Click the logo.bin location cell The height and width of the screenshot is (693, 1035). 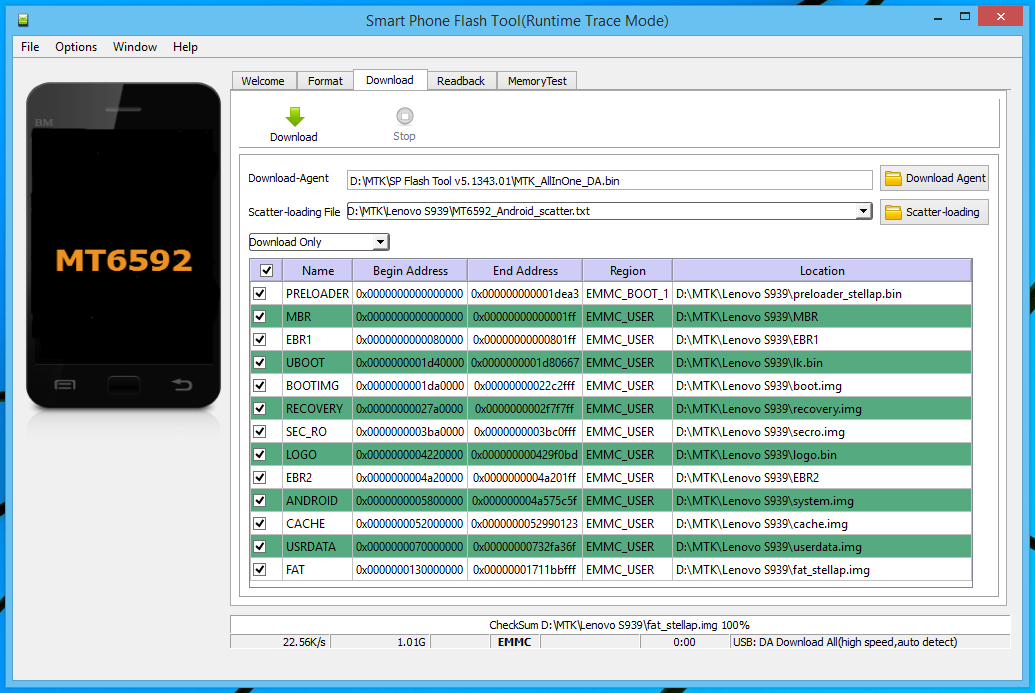coord(822,455)
